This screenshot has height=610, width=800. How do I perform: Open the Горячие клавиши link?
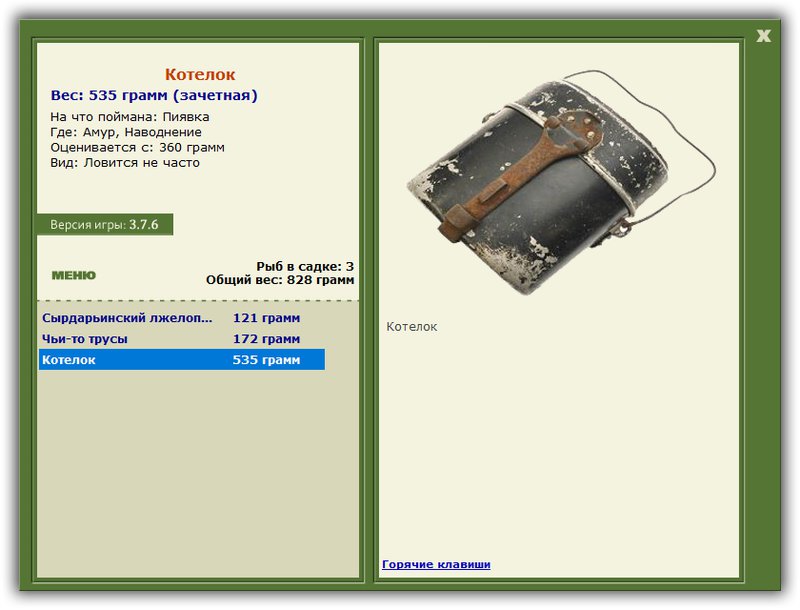tap(436, 564)
